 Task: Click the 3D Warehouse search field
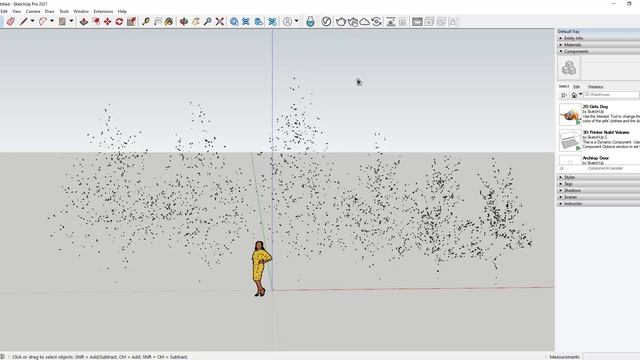coord(611,95)
